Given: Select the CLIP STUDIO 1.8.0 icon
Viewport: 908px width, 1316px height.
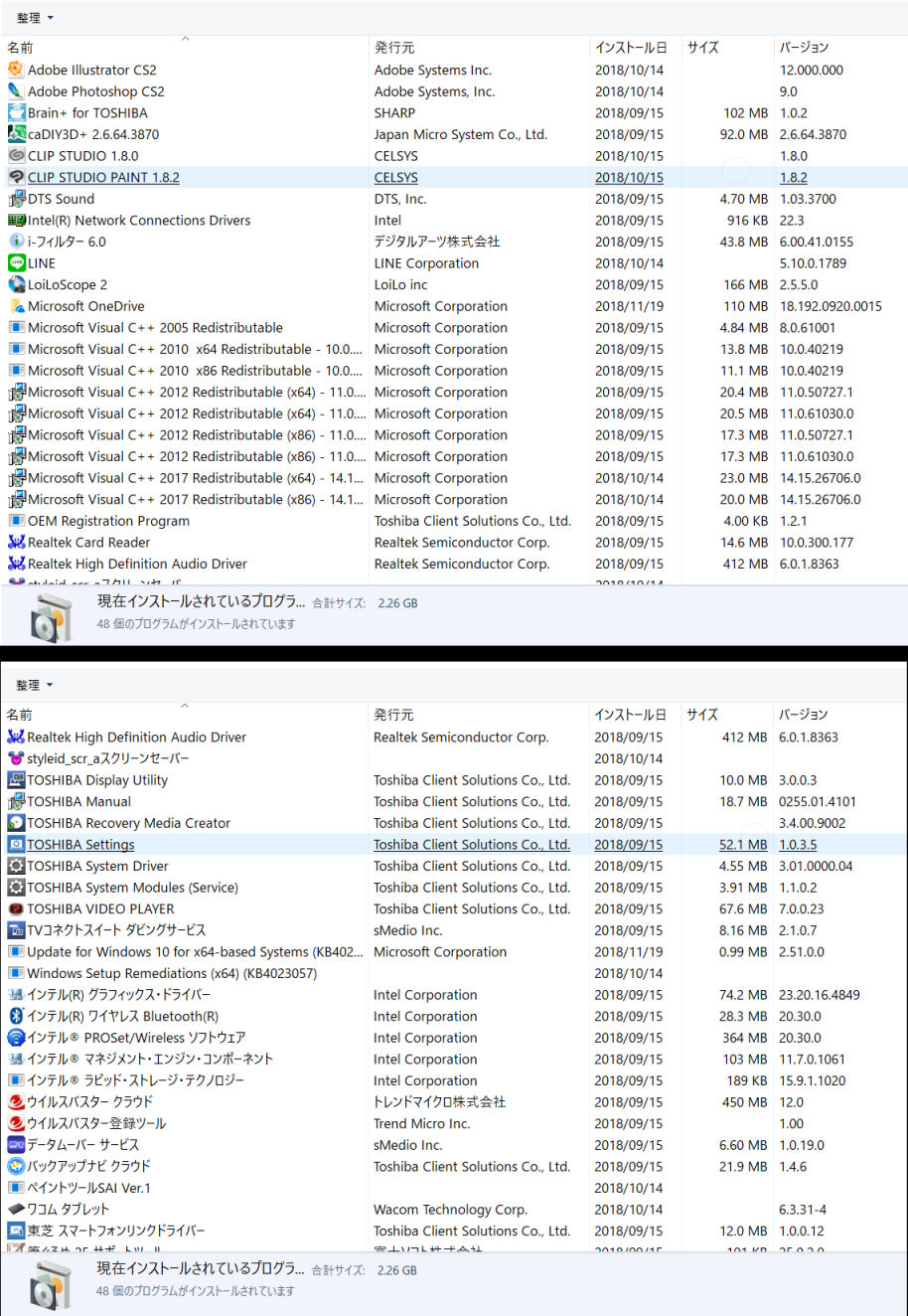Looking at the screenshot, I should tap(16, 156).
